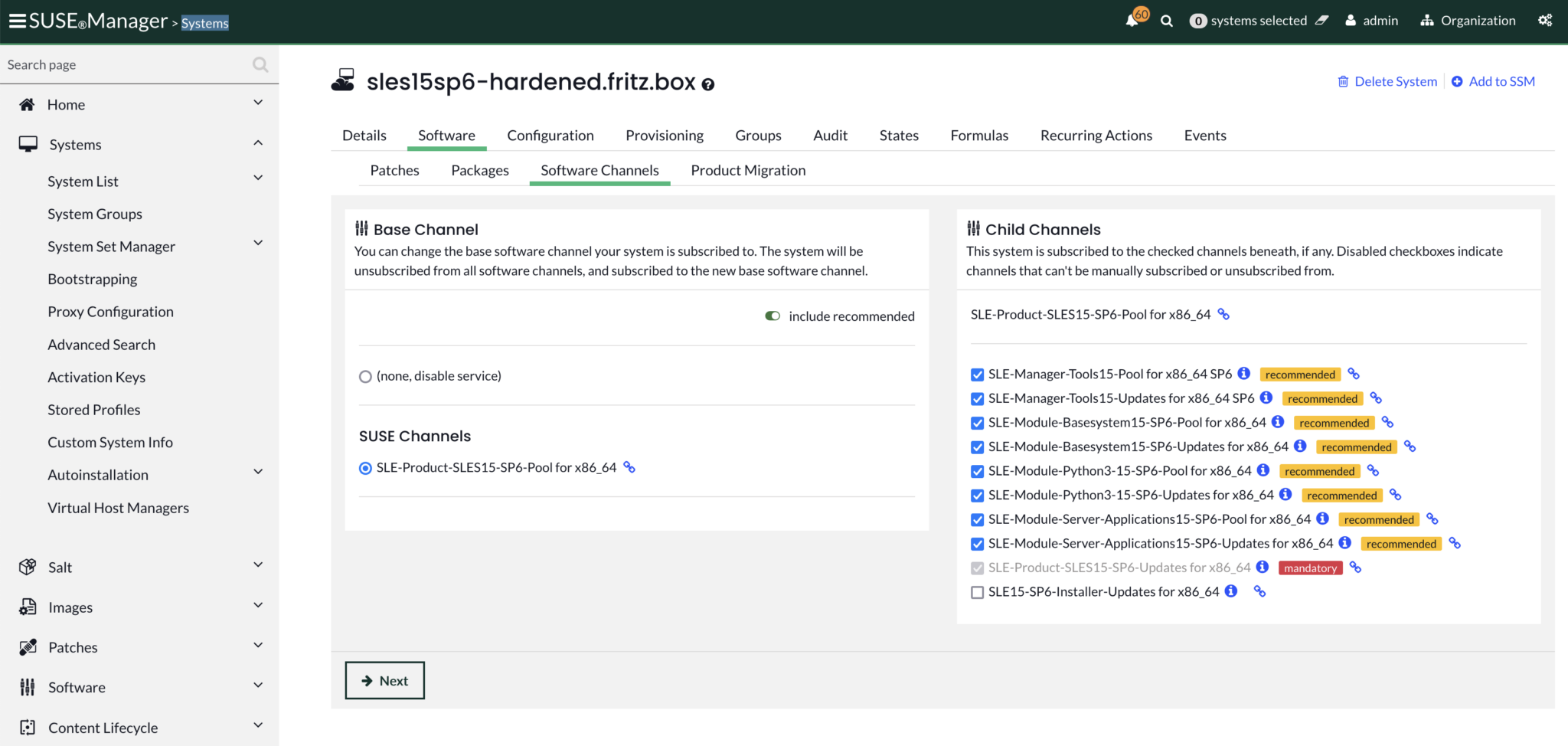1568x746 pixels.
Task: Collapse the Systems sidebar section
Action: point(258,143)
